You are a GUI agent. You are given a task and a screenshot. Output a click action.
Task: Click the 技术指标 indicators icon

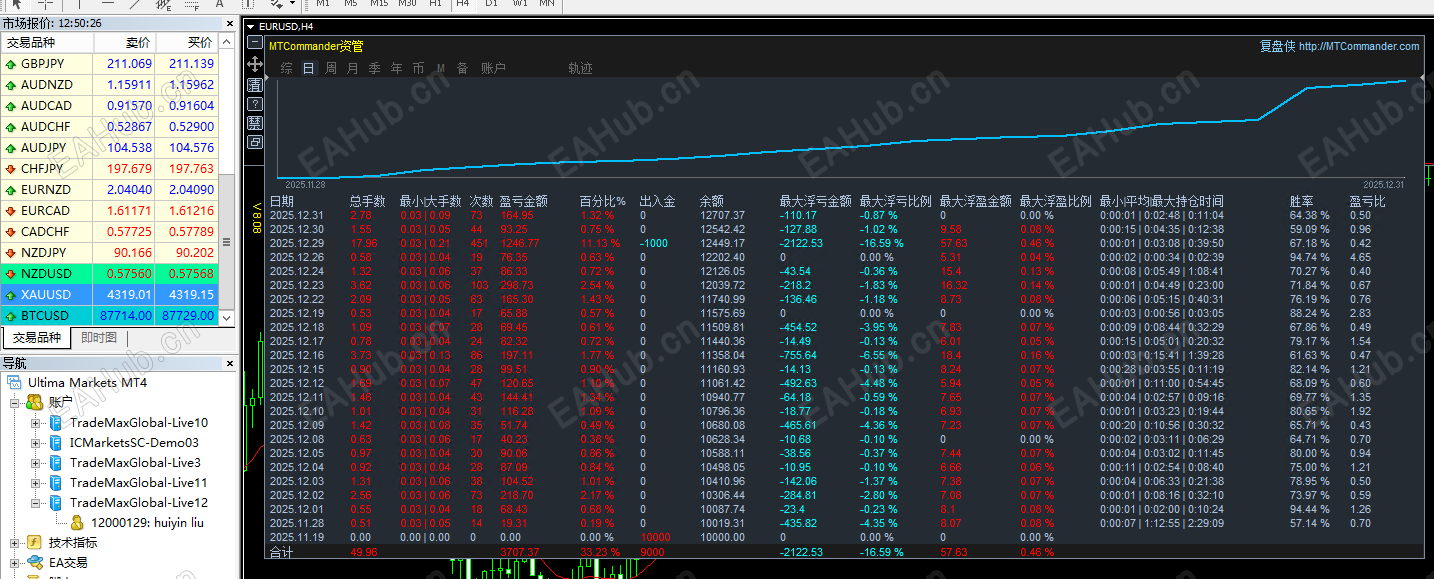(x=35, y=543)
